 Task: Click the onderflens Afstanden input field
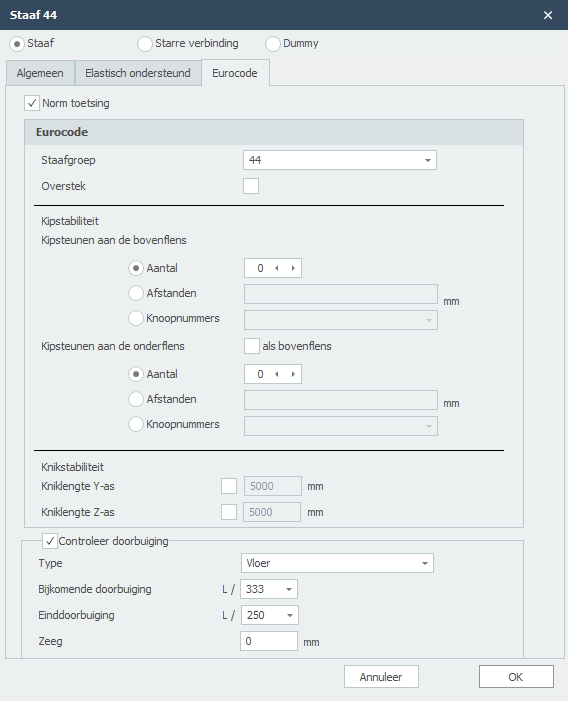pos(341,400)
